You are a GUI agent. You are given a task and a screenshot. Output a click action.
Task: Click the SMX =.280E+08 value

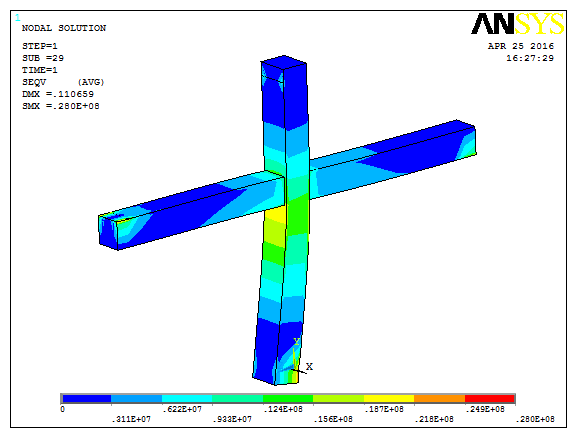[x=61, y=106]
